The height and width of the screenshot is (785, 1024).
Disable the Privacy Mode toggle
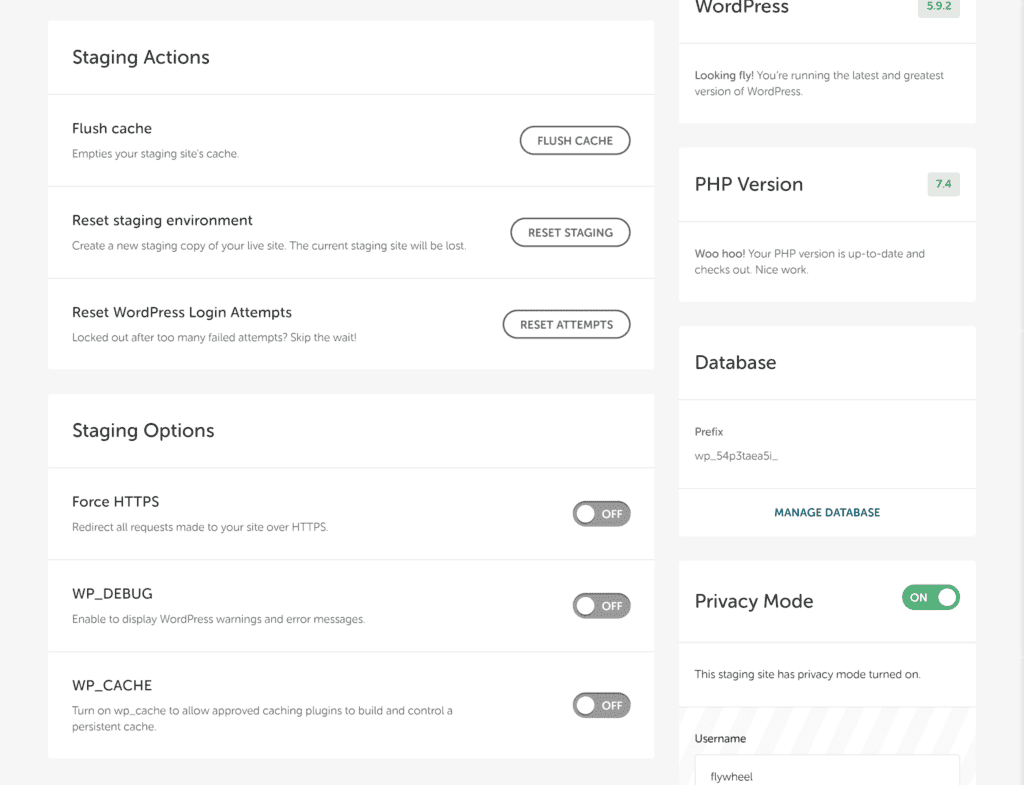tap(931, 598)
